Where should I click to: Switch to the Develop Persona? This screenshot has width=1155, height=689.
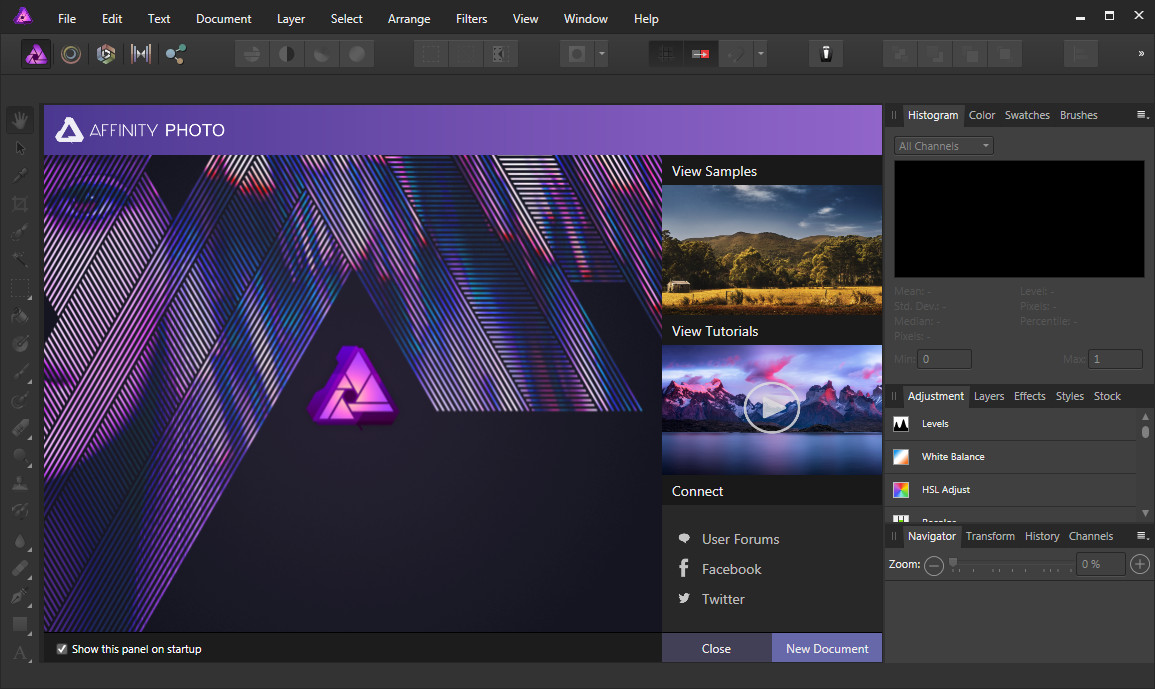105,54
